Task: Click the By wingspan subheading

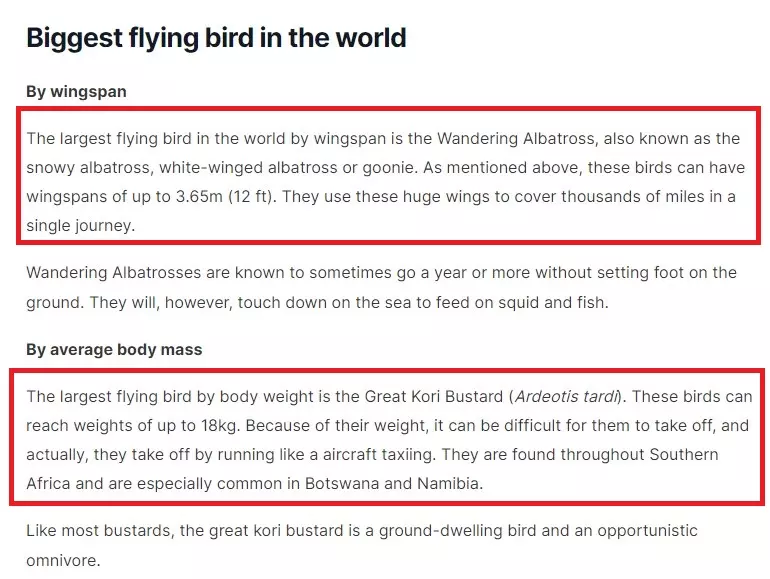Action: click(76, 92)
